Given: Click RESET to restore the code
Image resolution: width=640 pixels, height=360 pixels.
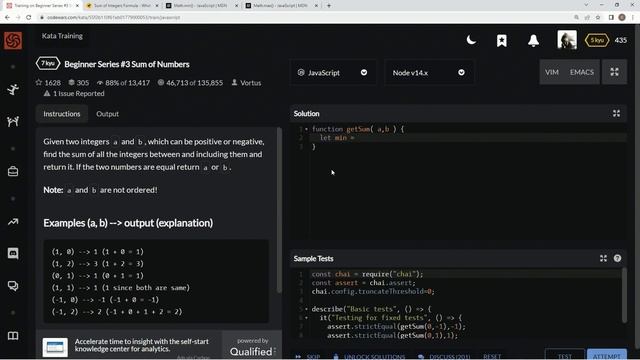Looking at the screenshot, I should (492, 357).
